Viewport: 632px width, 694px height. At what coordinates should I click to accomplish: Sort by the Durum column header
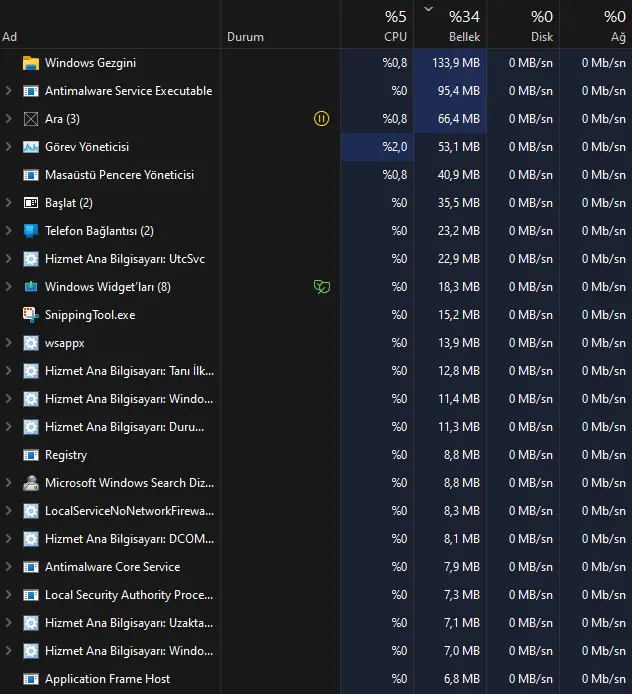280,24
